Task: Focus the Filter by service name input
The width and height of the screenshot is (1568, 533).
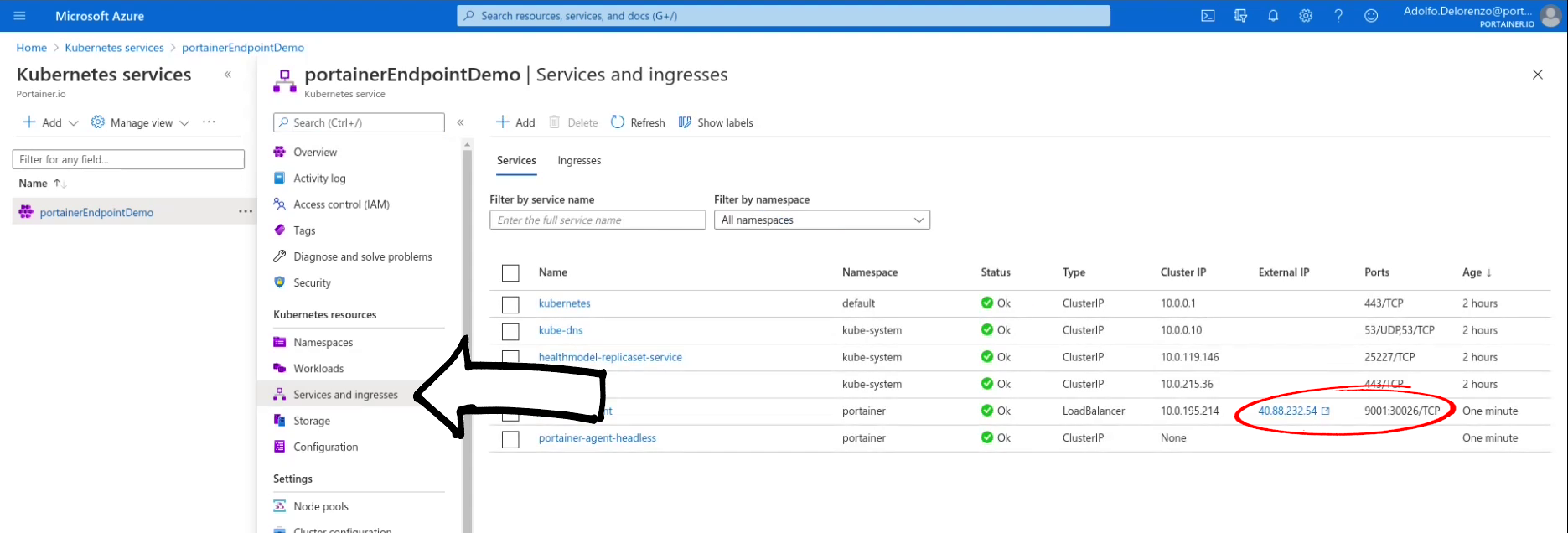Action: [598, 220]
